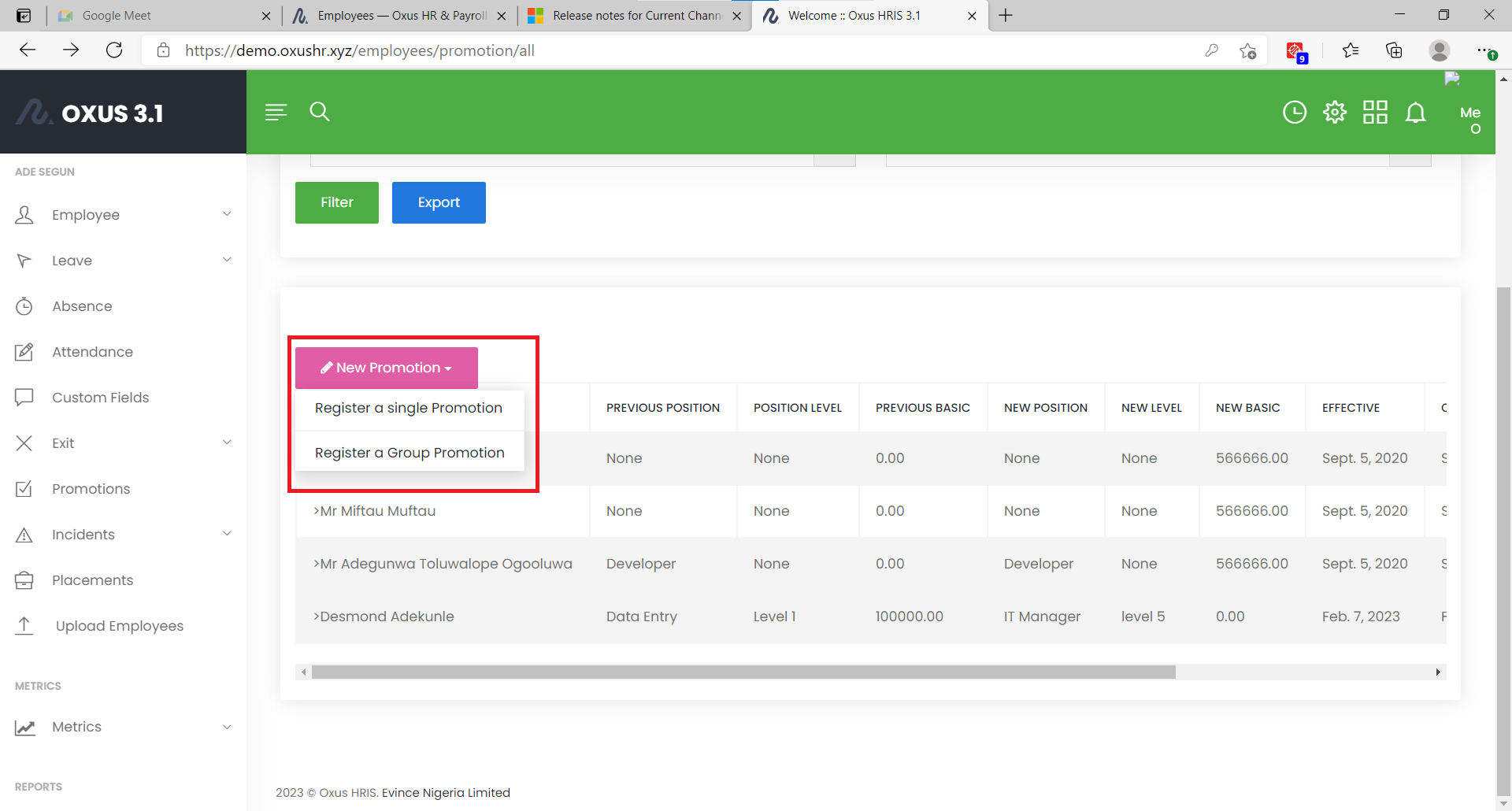This screenshot has height=811, width=1512.
Task: Open settings gear icon in header
Action: click(1335, 113)
